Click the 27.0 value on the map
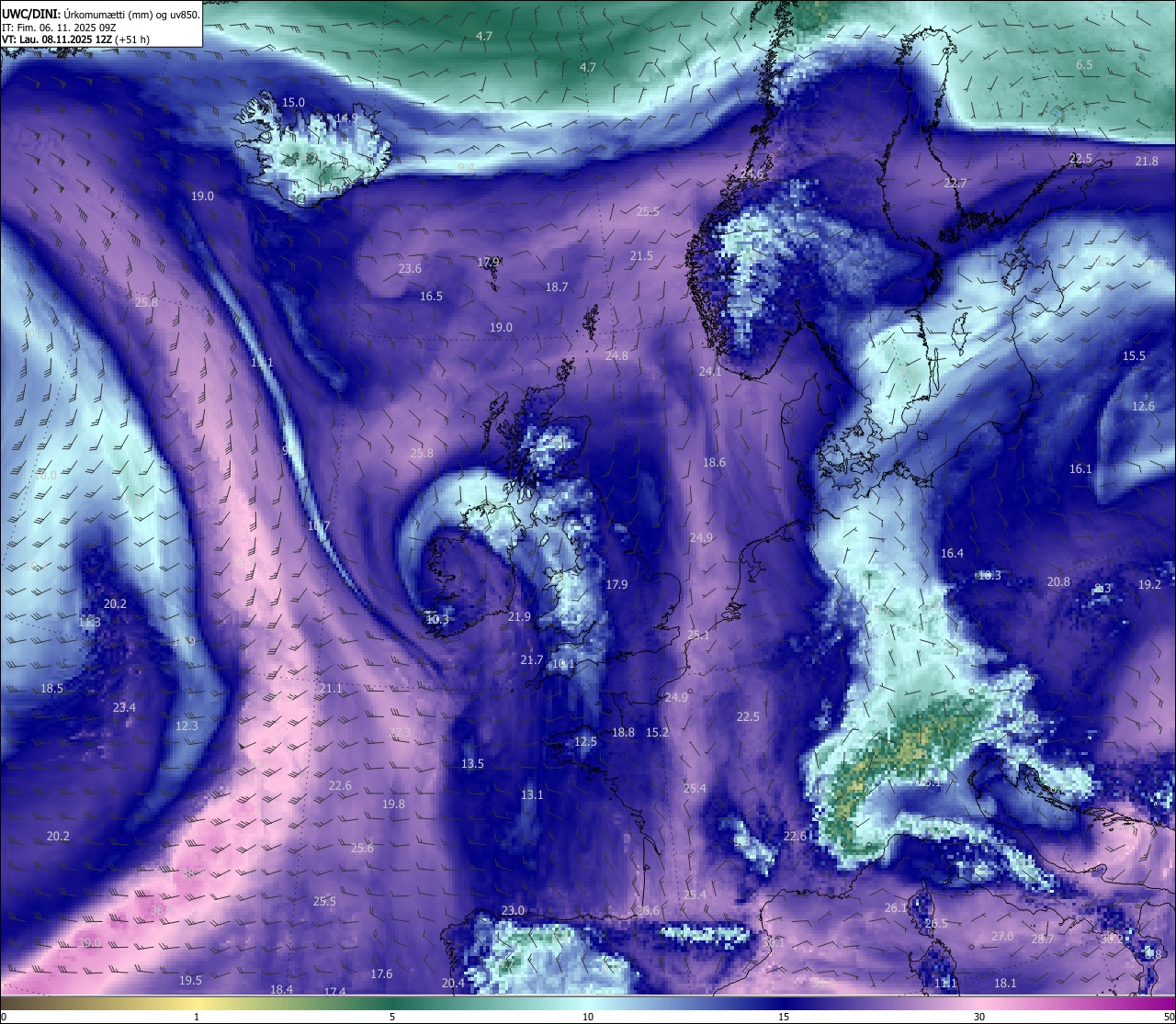1176x1024 pixels. pos(1001,937)
